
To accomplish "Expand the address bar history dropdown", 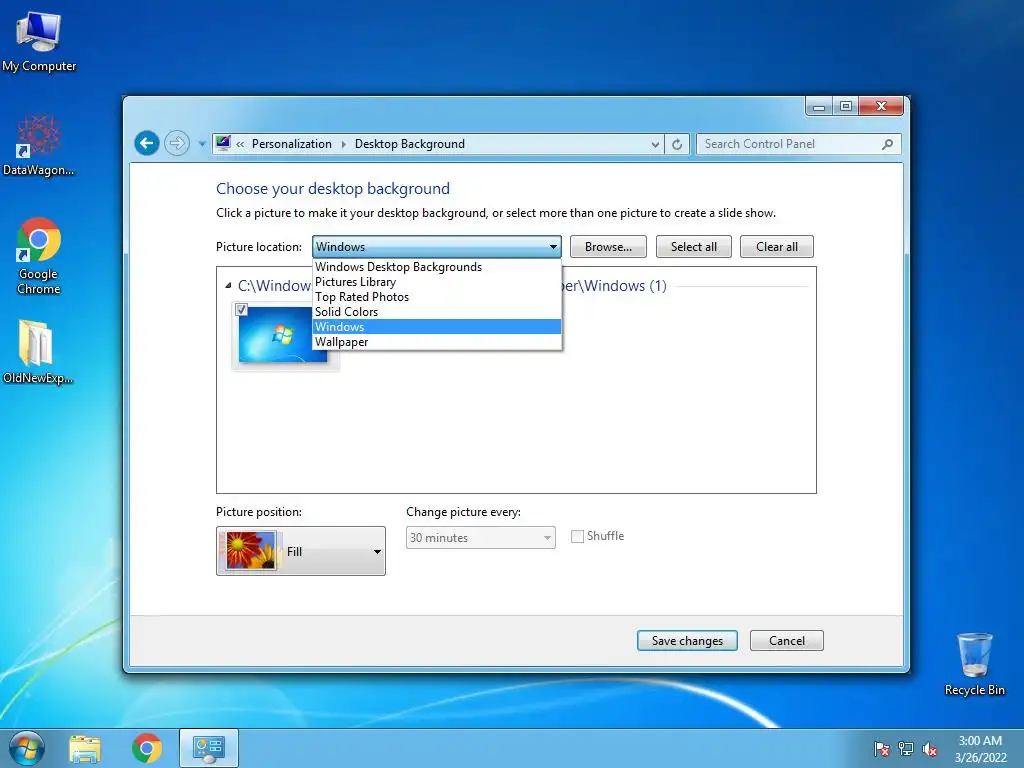I will [x=655, y=144].
